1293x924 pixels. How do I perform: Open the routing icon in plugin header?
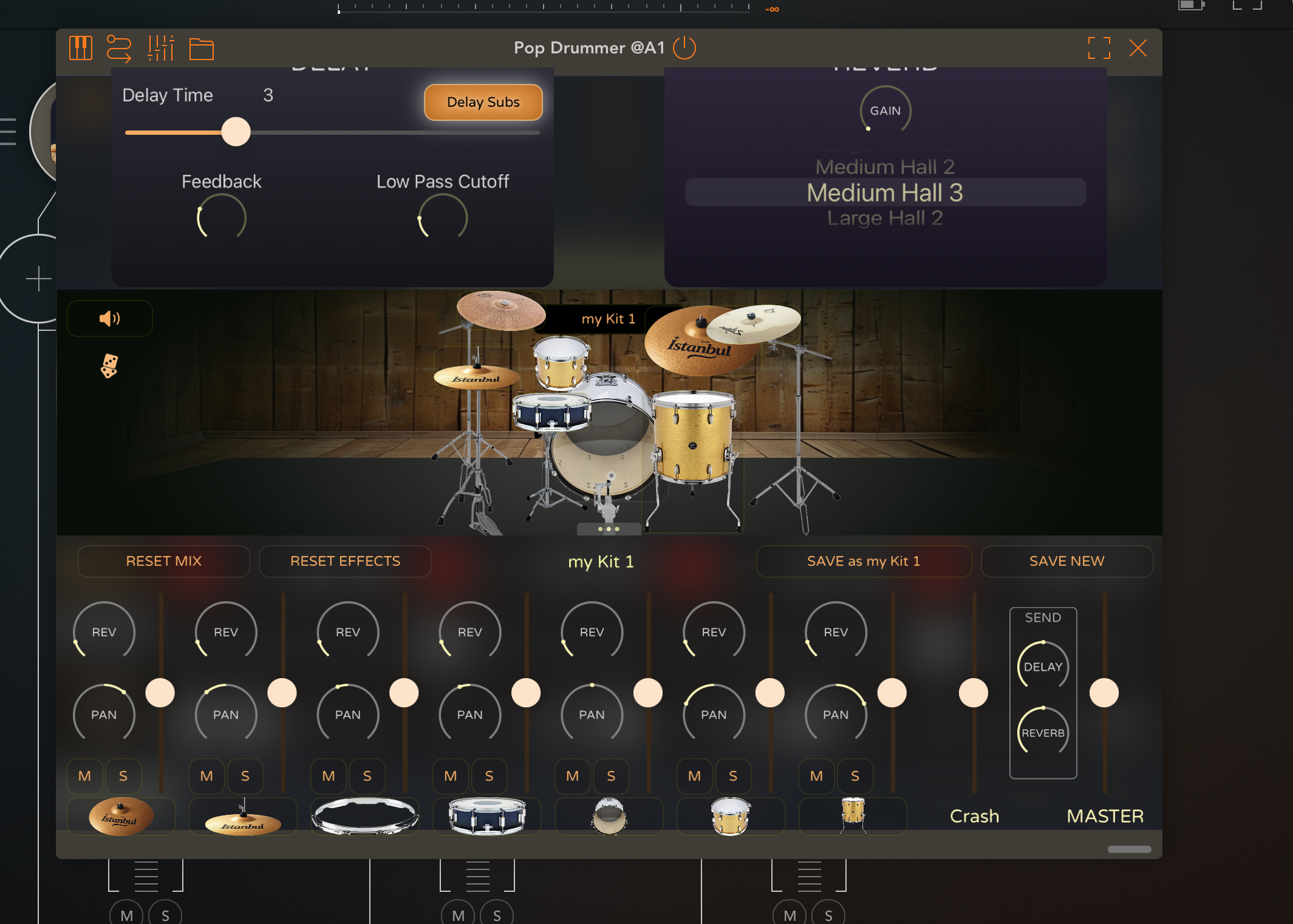pyautogui.click(x=118, y=49)
